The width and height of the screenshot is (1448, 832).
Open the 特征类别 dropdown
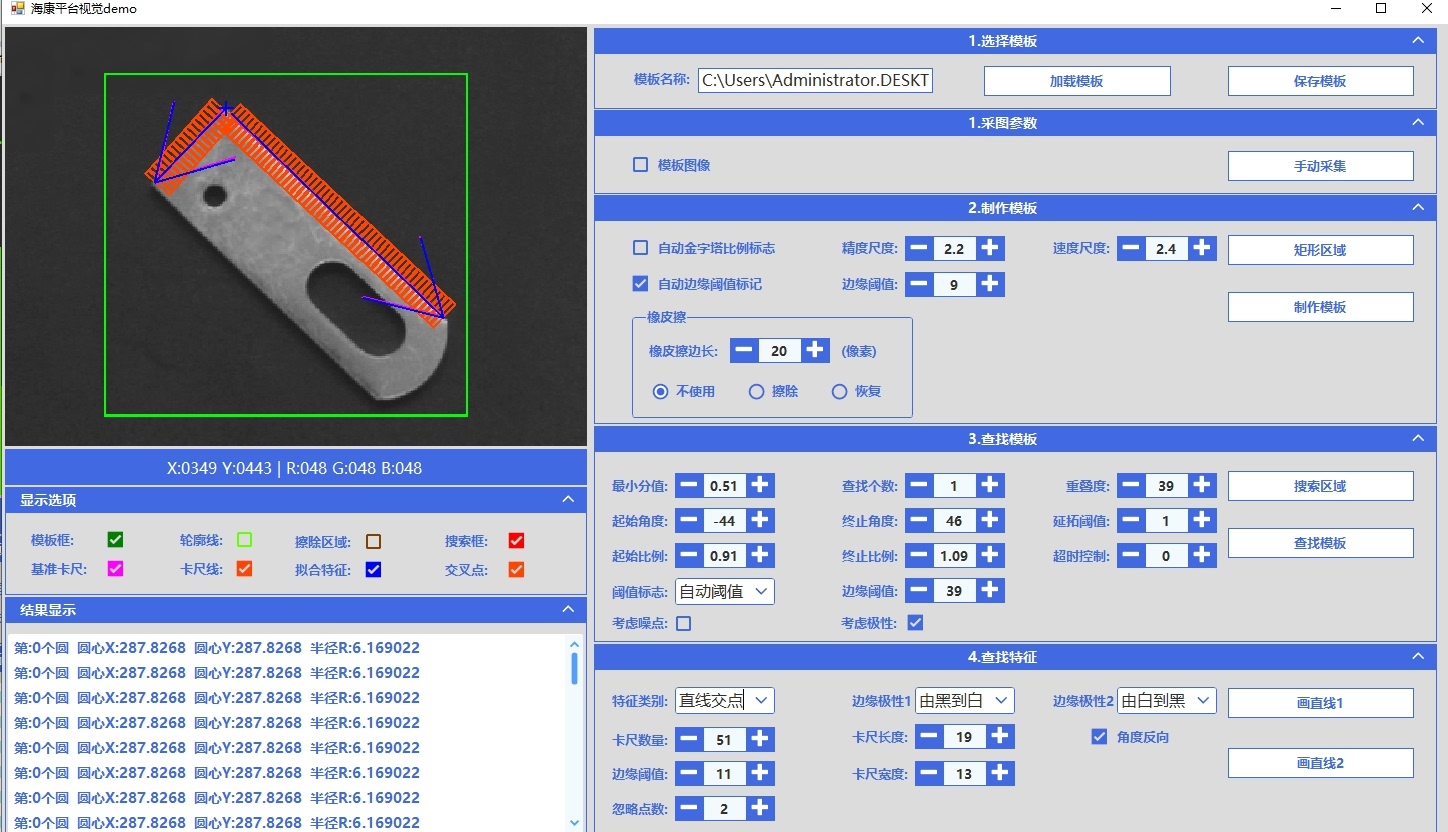click(x=725, y=700)
